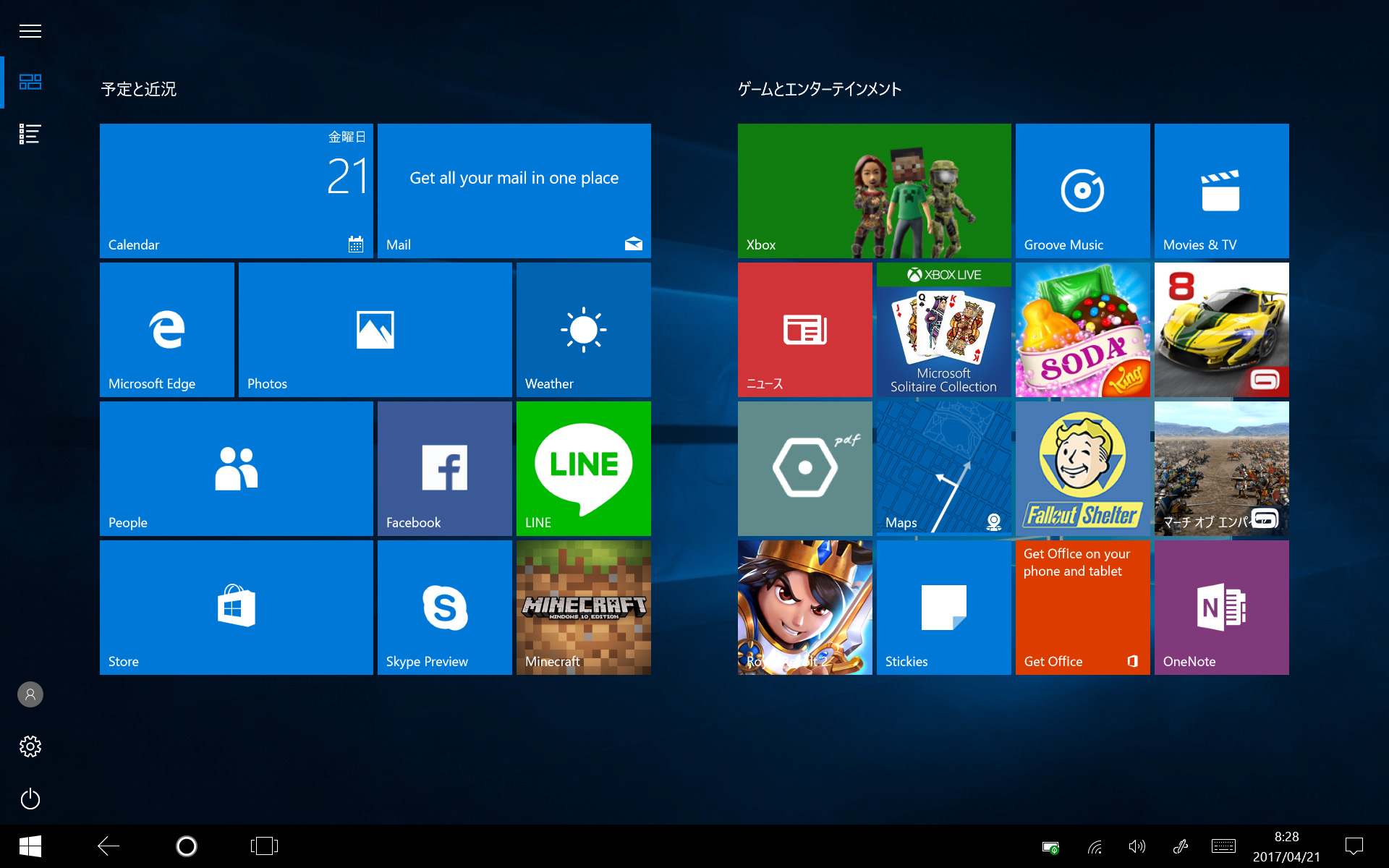1389x868 pixels.
Task: Launch Skype Preview
Action: point(443,608)
